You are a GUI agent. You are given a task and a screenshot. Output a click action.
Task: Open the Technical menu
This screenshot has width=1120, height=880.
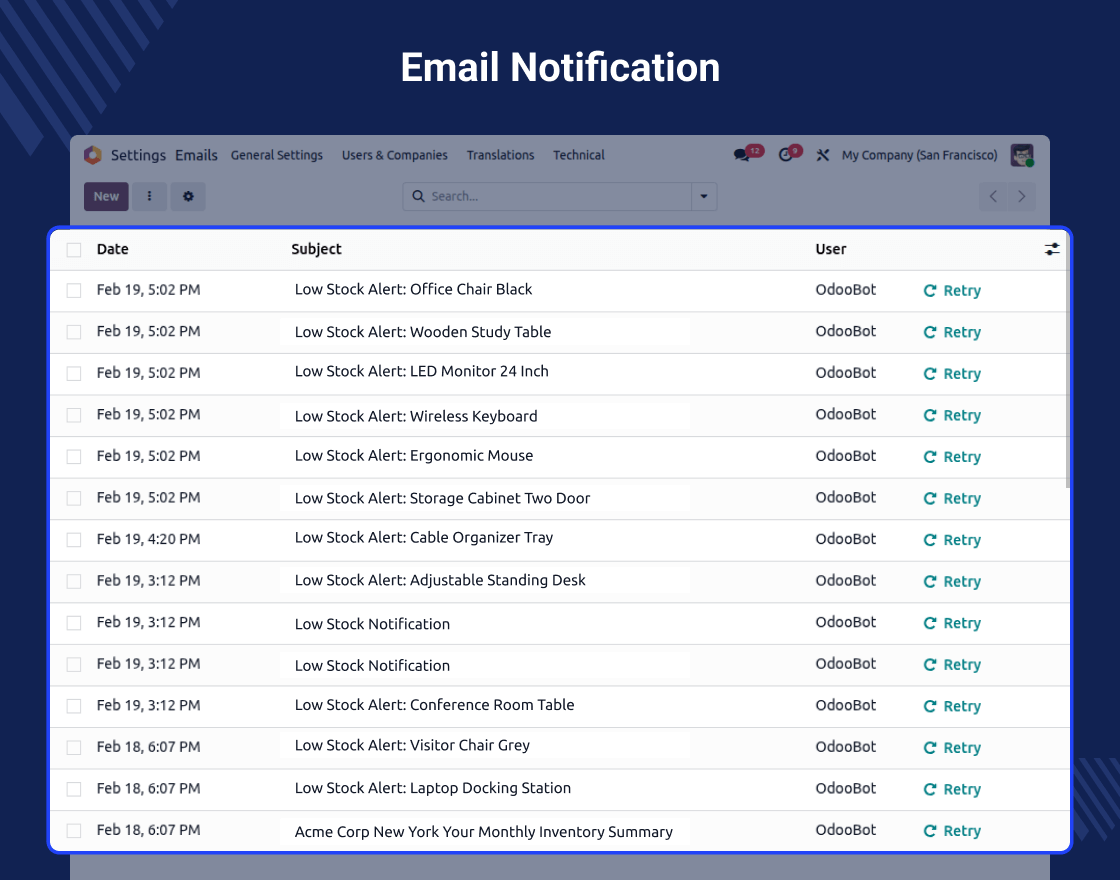pos(578,155)
